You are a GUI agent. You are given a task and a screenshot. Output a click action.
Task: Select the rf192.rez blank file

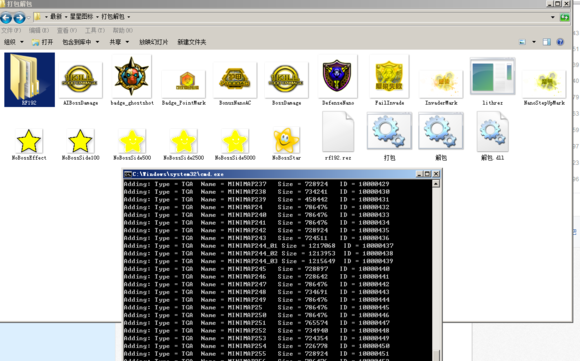coord(338,136)
